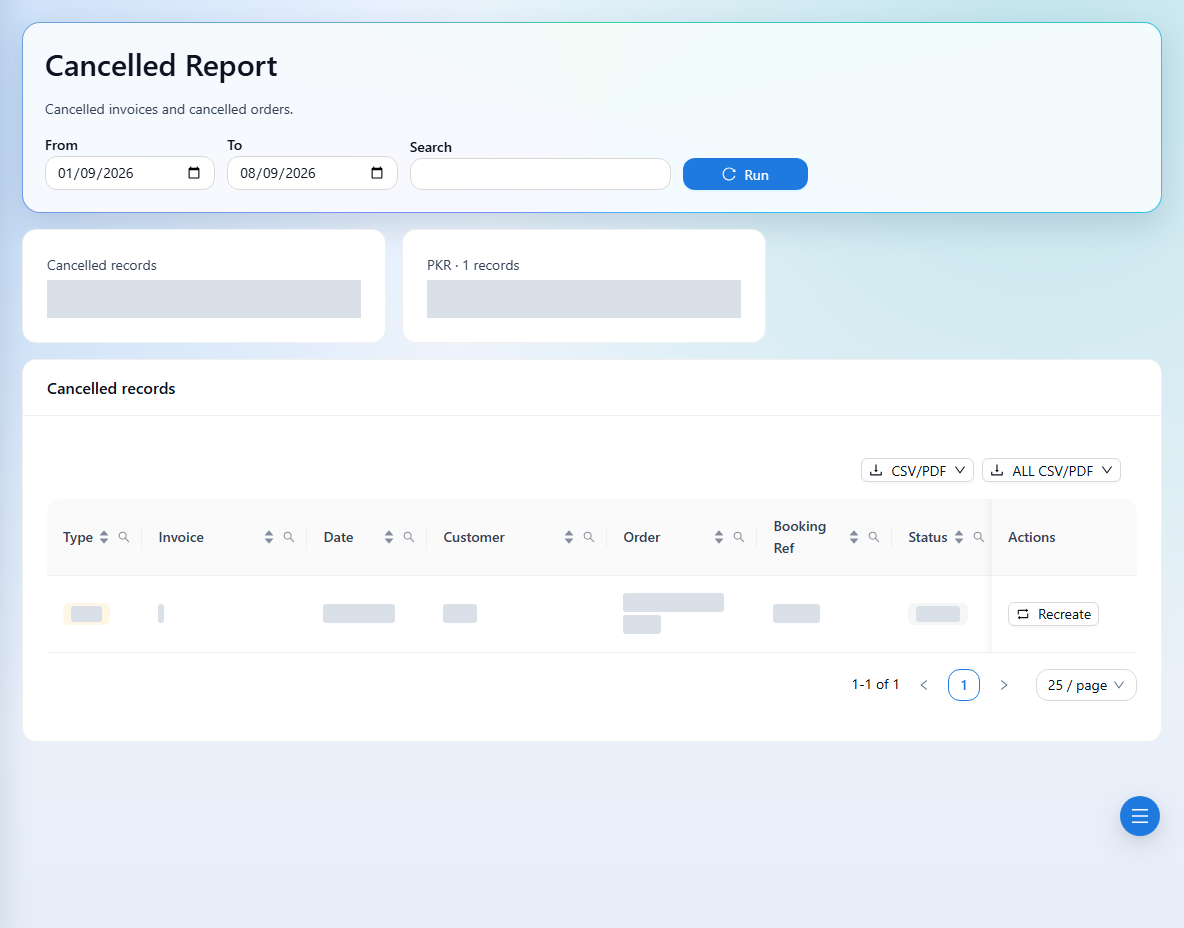
Task: Sort the Type column
Action: [x=104, y=537]
